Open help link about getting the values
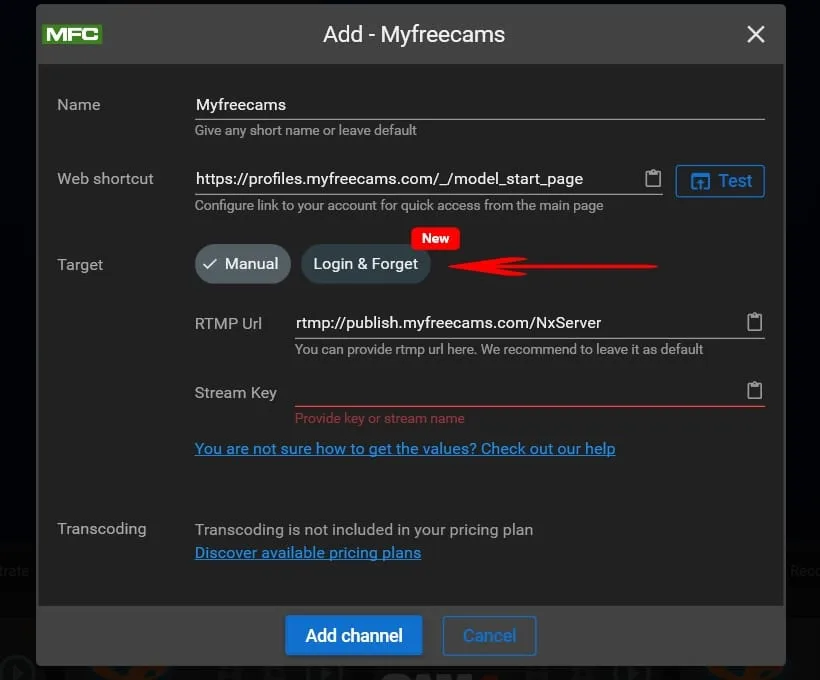The height and width of the screenshot is (680, 820). [405, 449]
